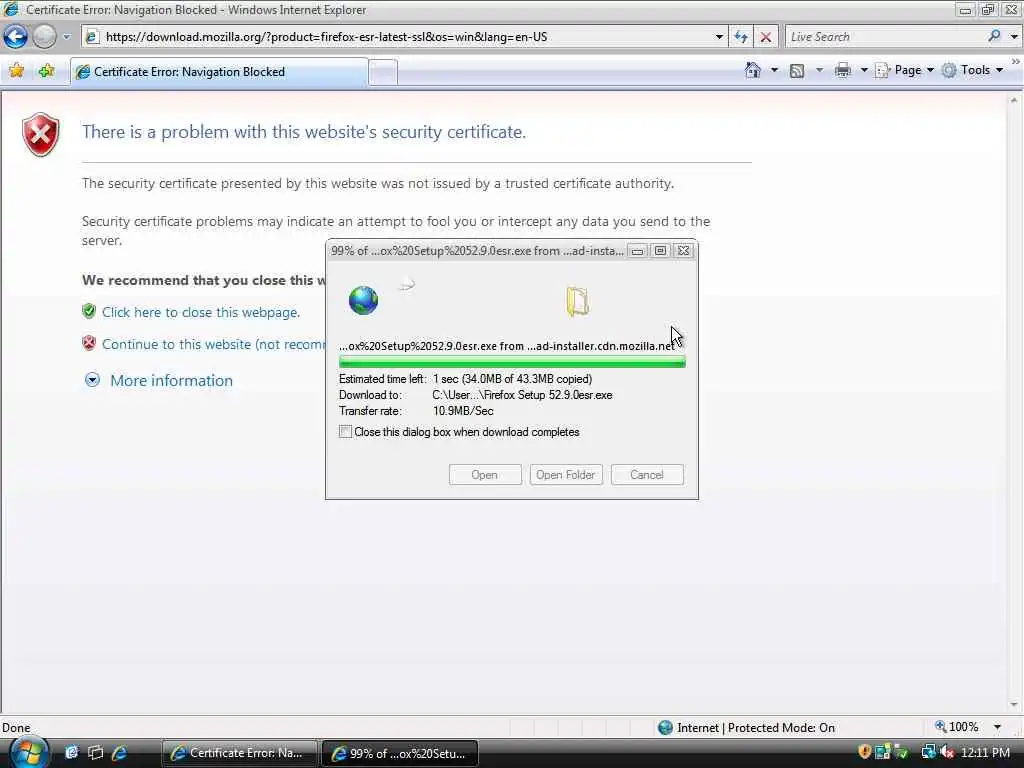
Task: Switch to '99% of ...ox%20Setu...' taskbar button
Action: click(400, 753)
